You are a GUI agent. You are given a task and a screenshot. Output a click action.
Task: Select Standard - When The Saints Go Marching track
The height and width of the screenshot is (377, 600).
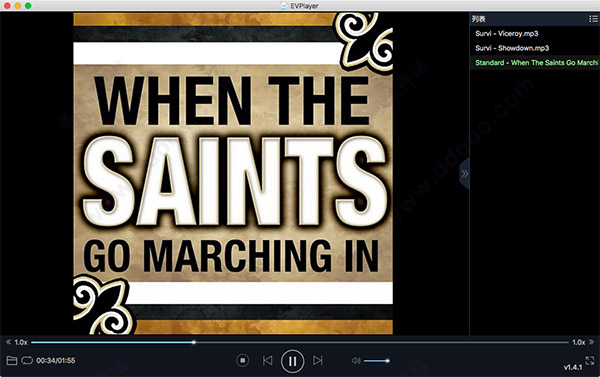535,63
